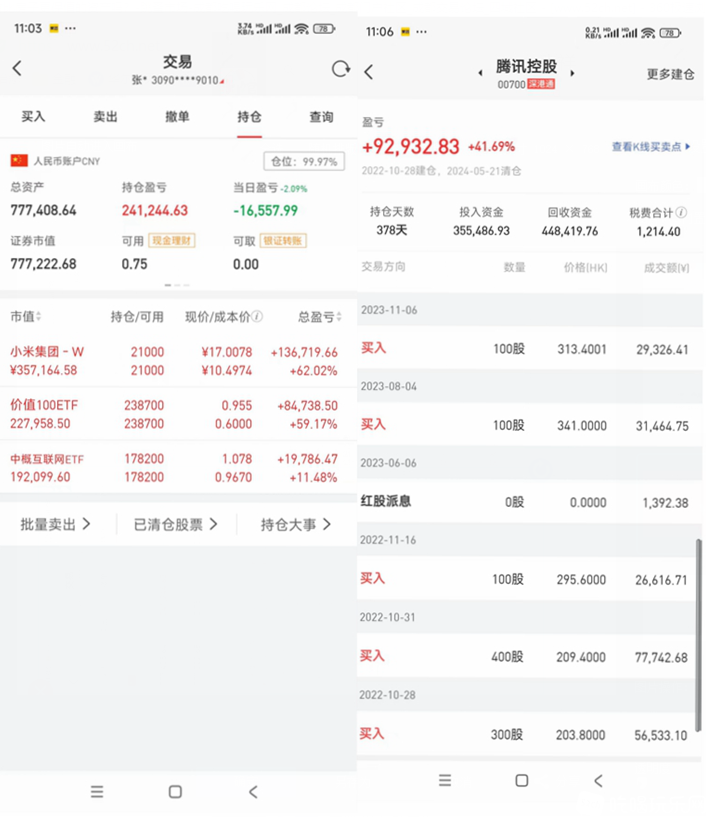Select 2022-10-28 买入 300股 row
Viewport: 706px width, 817px height.
coord(529,734)
